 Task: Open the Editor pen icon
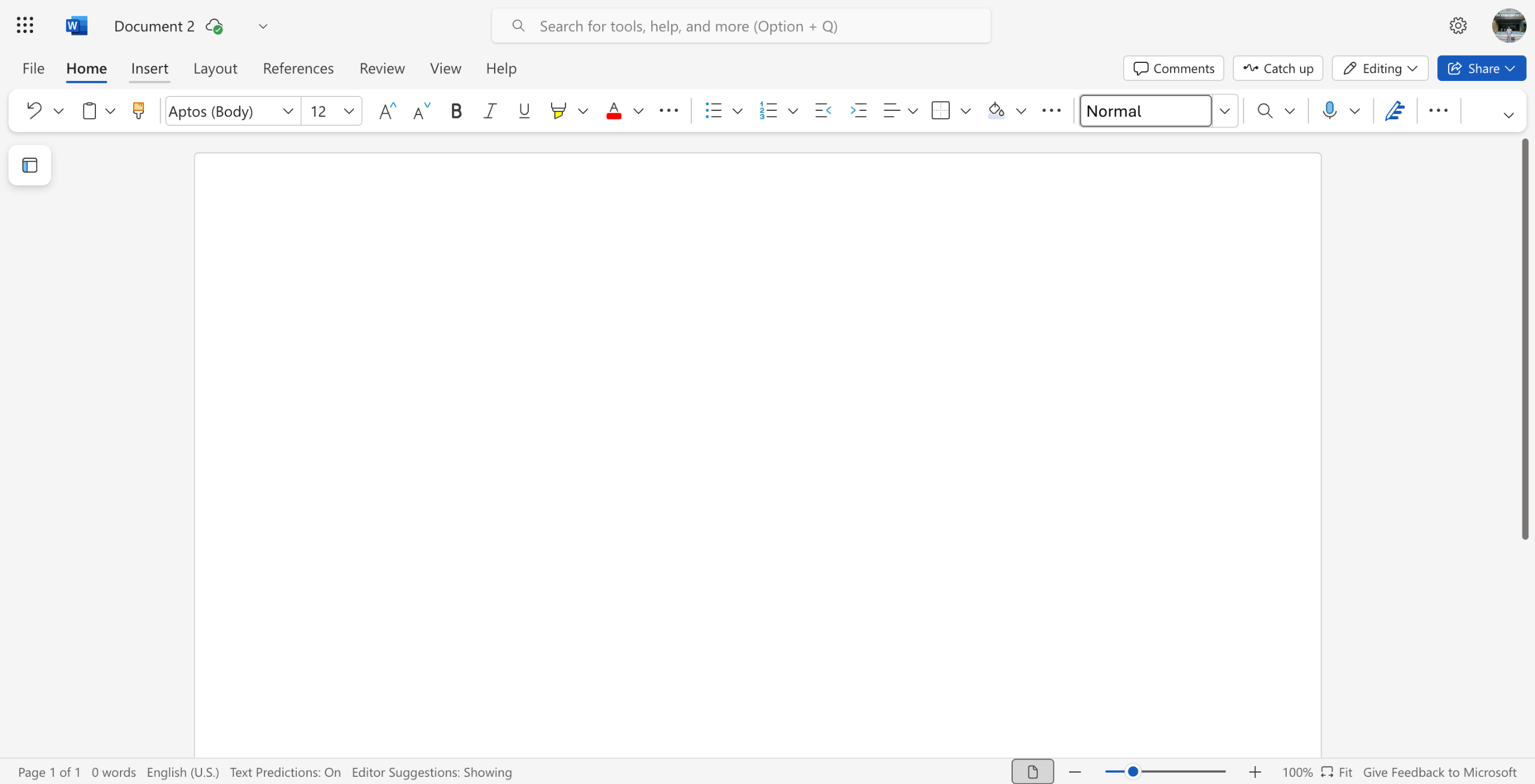[x=1395, y=111]
